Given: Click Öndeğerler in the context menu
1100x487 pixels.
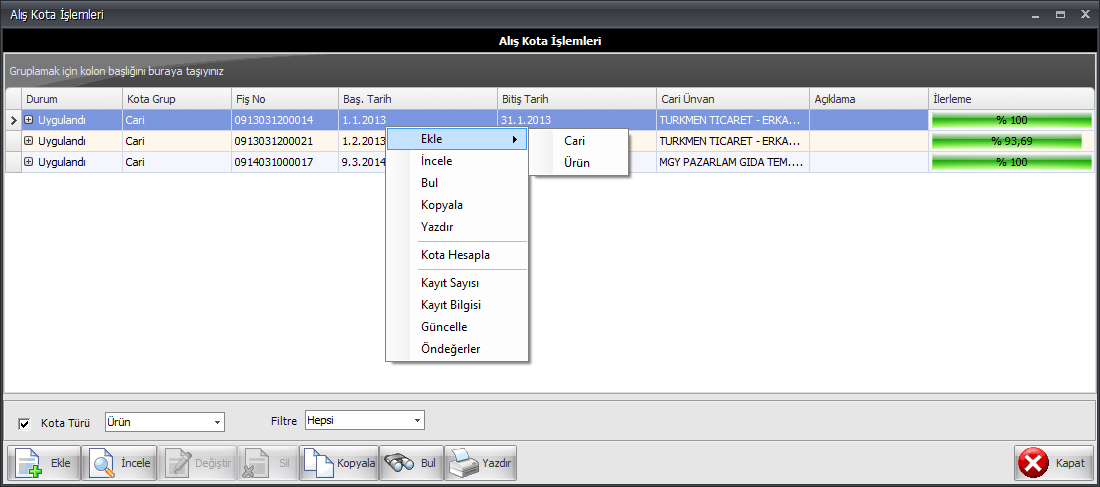Looking at the screenshot, I should click(x=451, y=349).
